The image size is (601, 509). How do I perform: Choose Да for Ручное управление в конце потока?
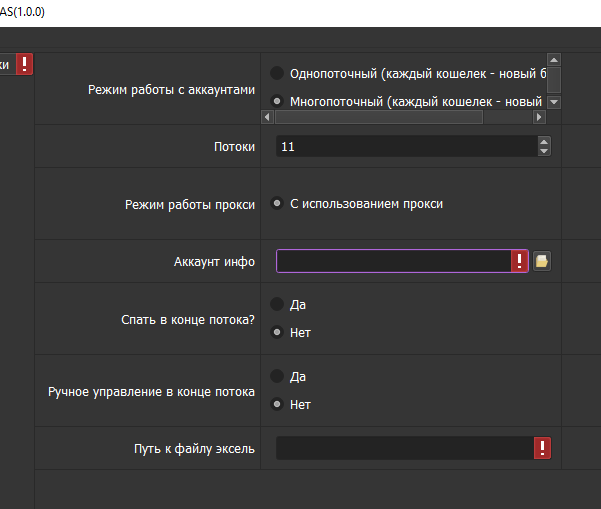[x=277, y=376]
